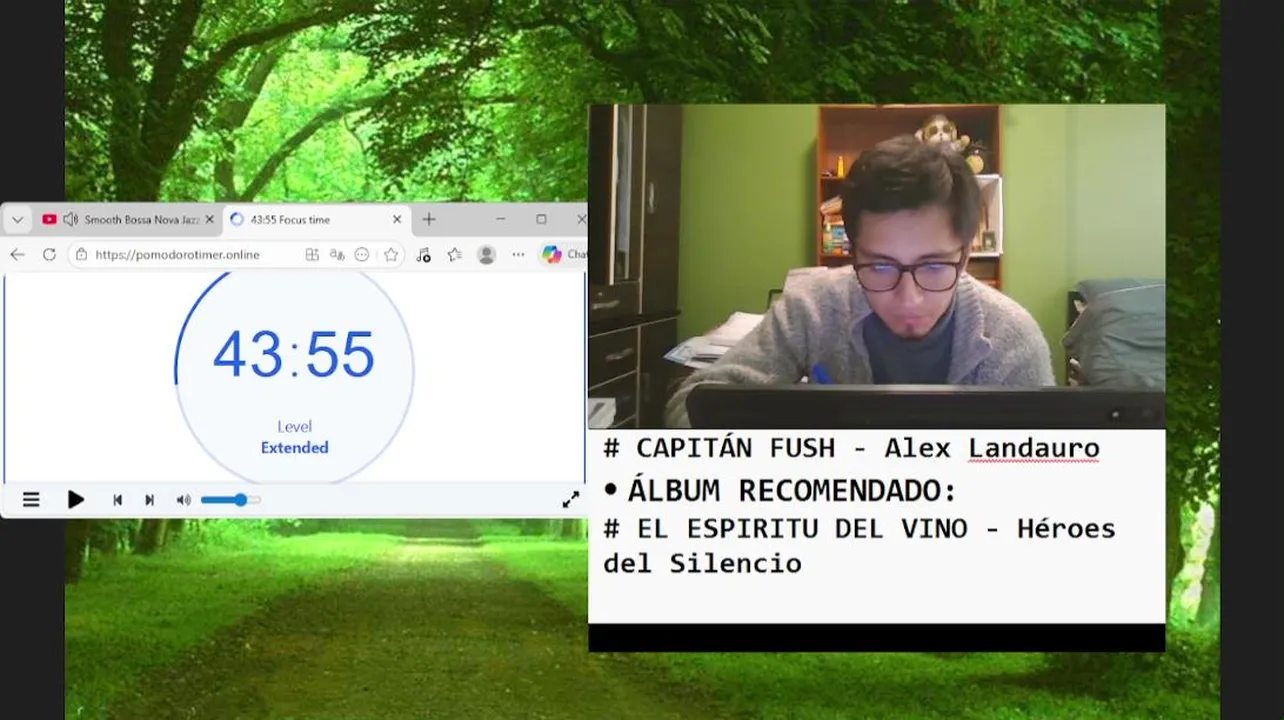Open the address bar more-options smiley icon
This screenshot has width=1284, height=720.
tap(362, 255)
